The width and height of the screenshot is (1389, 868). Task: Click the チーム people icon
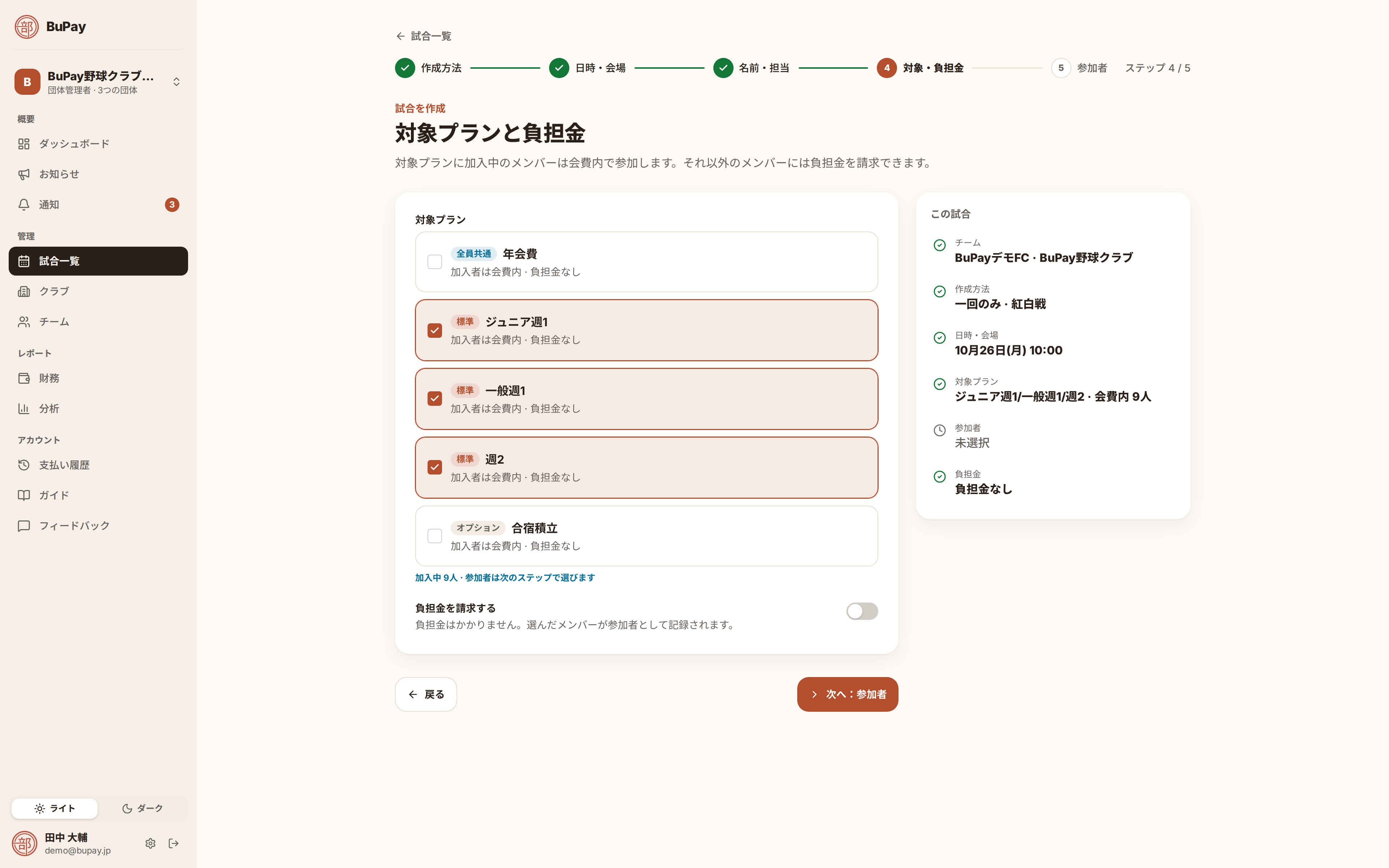click(24, 322)
